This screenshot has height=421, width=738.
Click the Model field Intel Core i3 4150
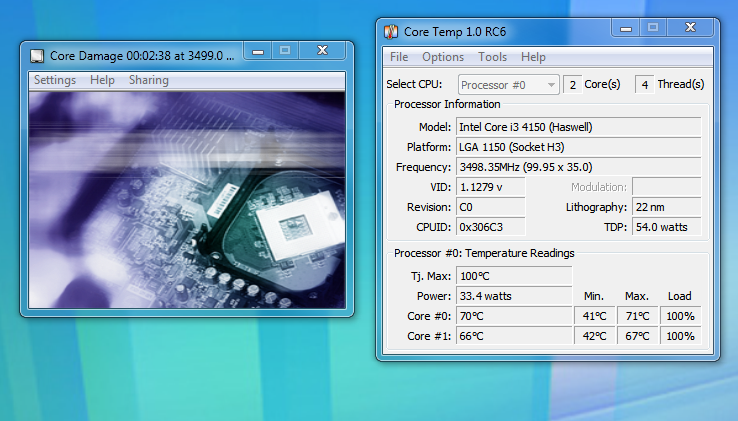coord(578,127)
